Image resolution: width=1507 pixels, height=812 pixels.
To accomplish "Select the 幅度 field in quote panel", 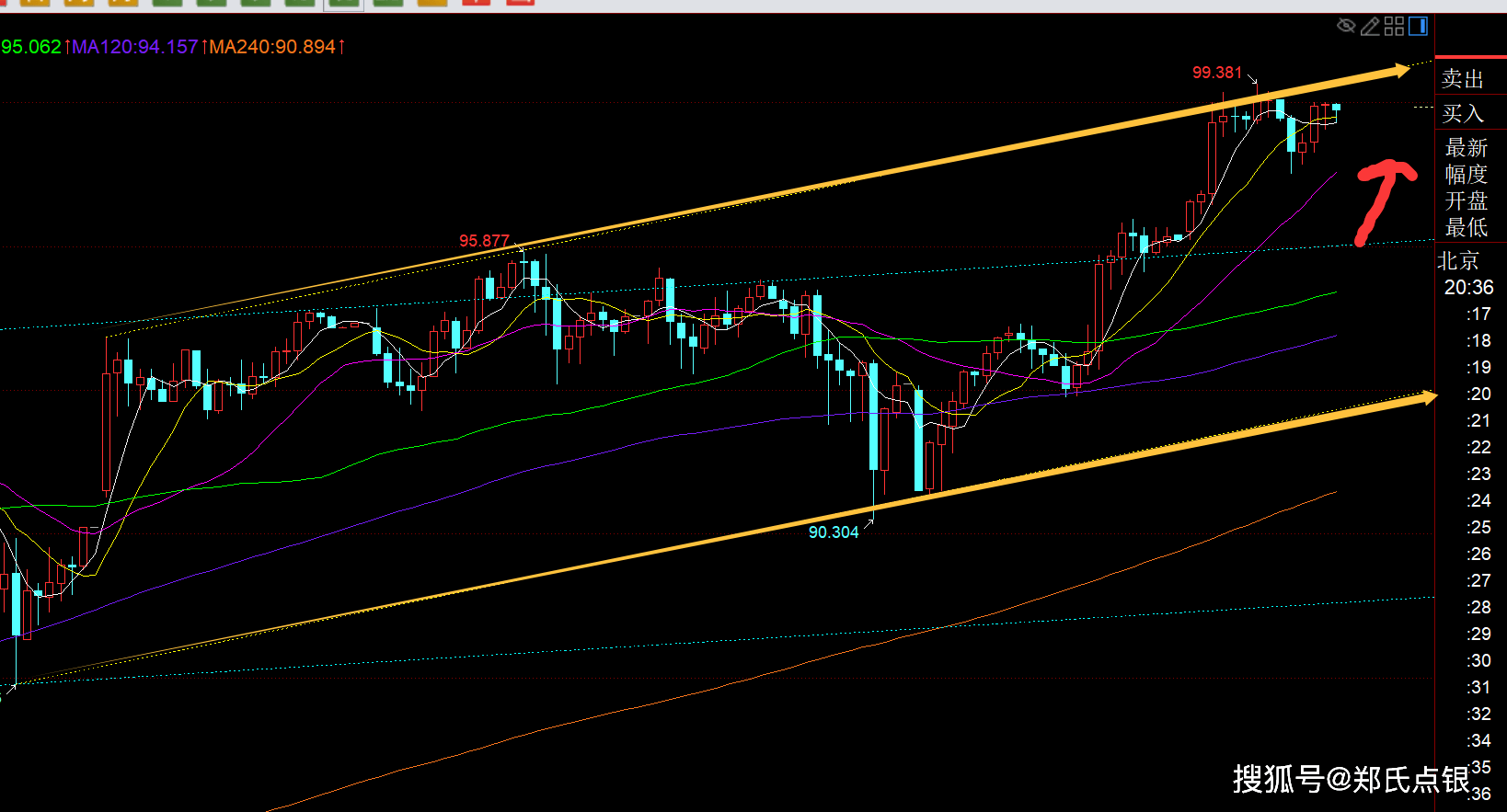I will pos(1466,174).
